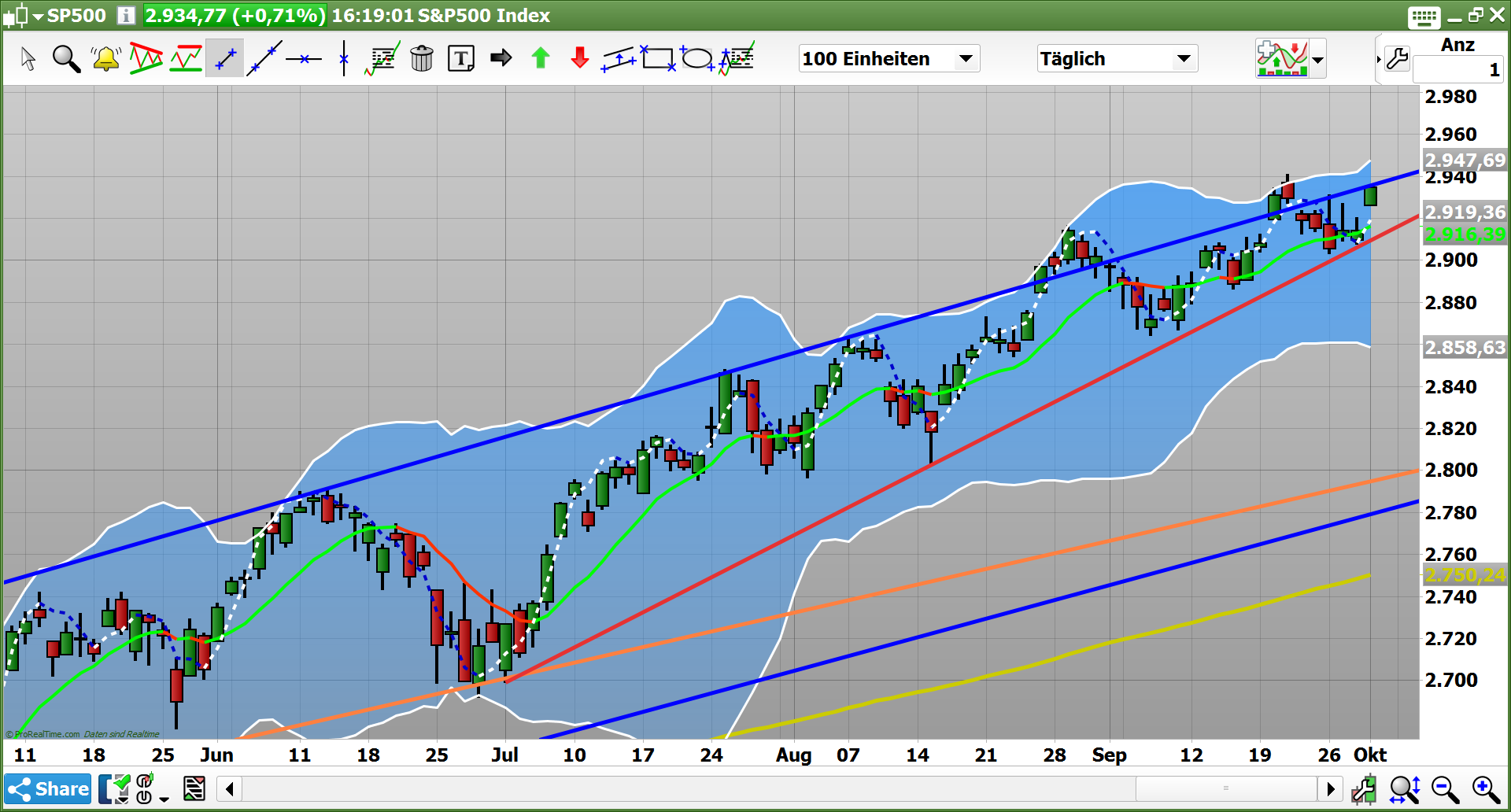Open chart settings with the wrench icon

1398,59
